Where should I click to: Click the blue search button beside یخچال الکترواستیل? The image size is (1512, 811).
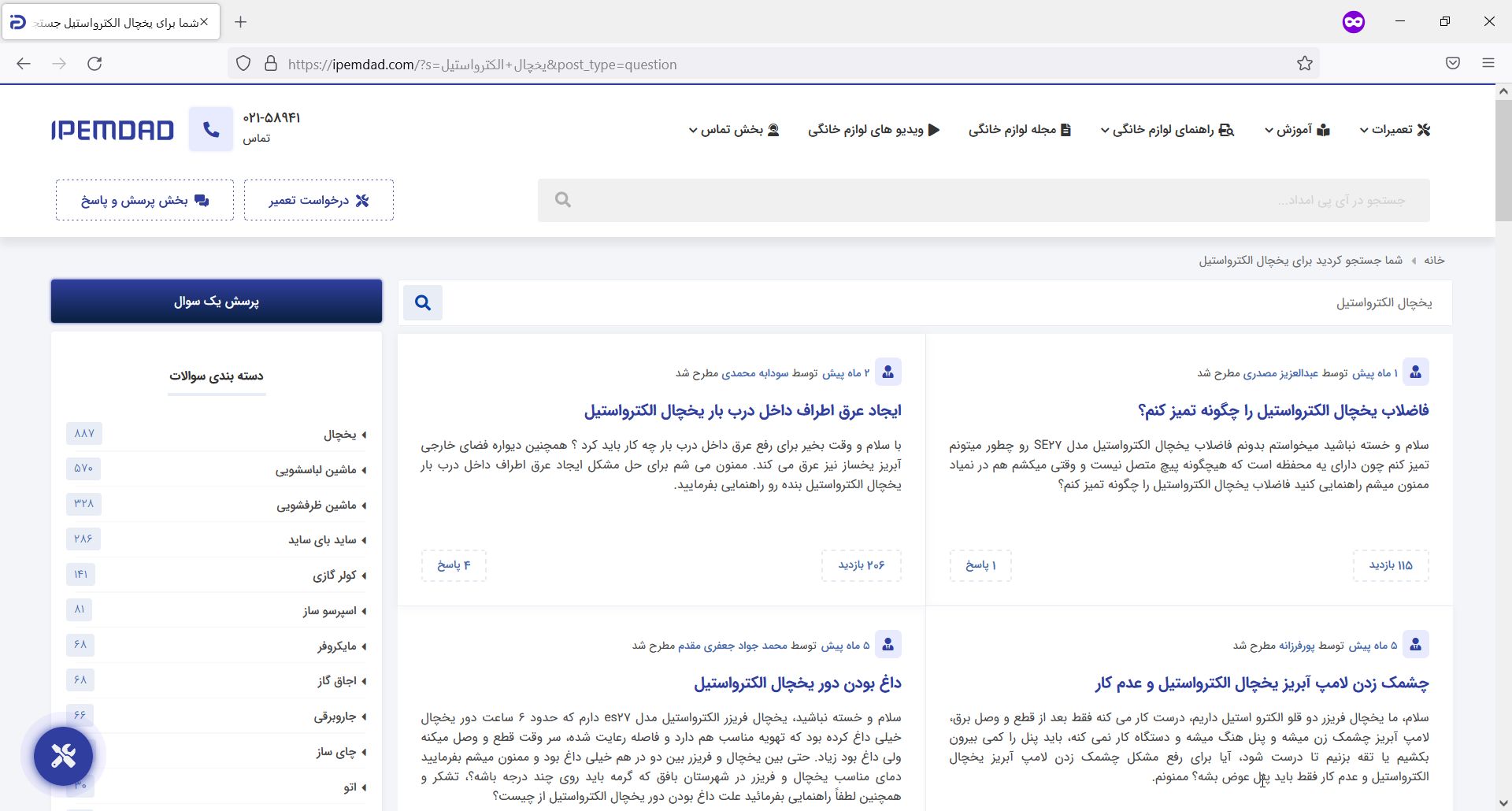click(423, 303)
